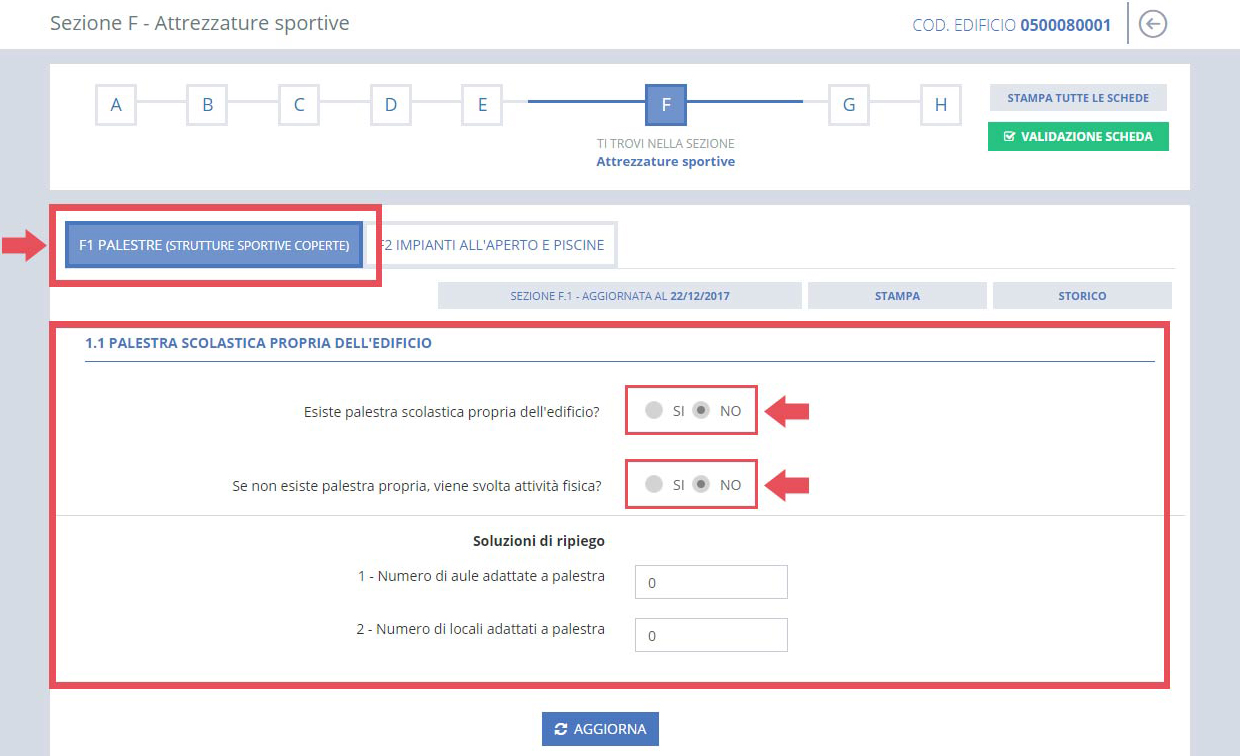Go to section B step
This screenshot has height=756, width=1240.
(207, 104)
